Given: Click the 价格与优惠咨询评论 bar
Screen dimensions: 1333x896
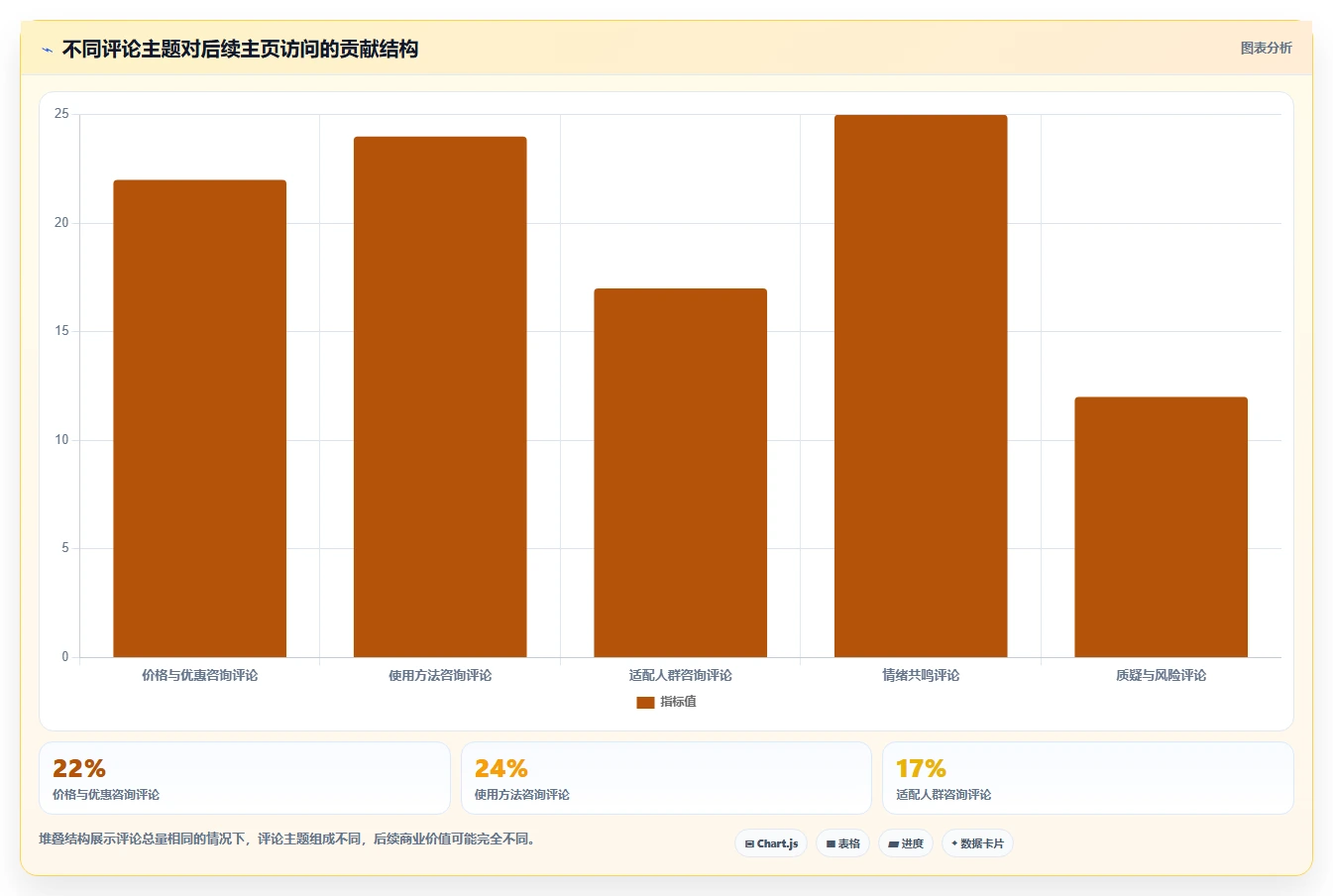Looking at the screenshot, I should click(x=200, y=418).
